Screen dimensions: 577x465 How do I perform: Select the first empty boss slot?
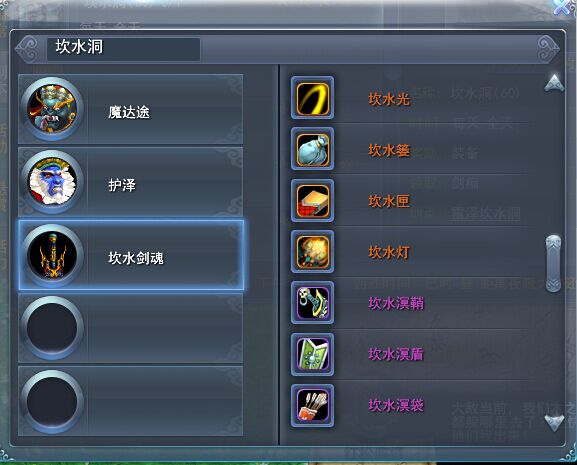click(131, 328)
